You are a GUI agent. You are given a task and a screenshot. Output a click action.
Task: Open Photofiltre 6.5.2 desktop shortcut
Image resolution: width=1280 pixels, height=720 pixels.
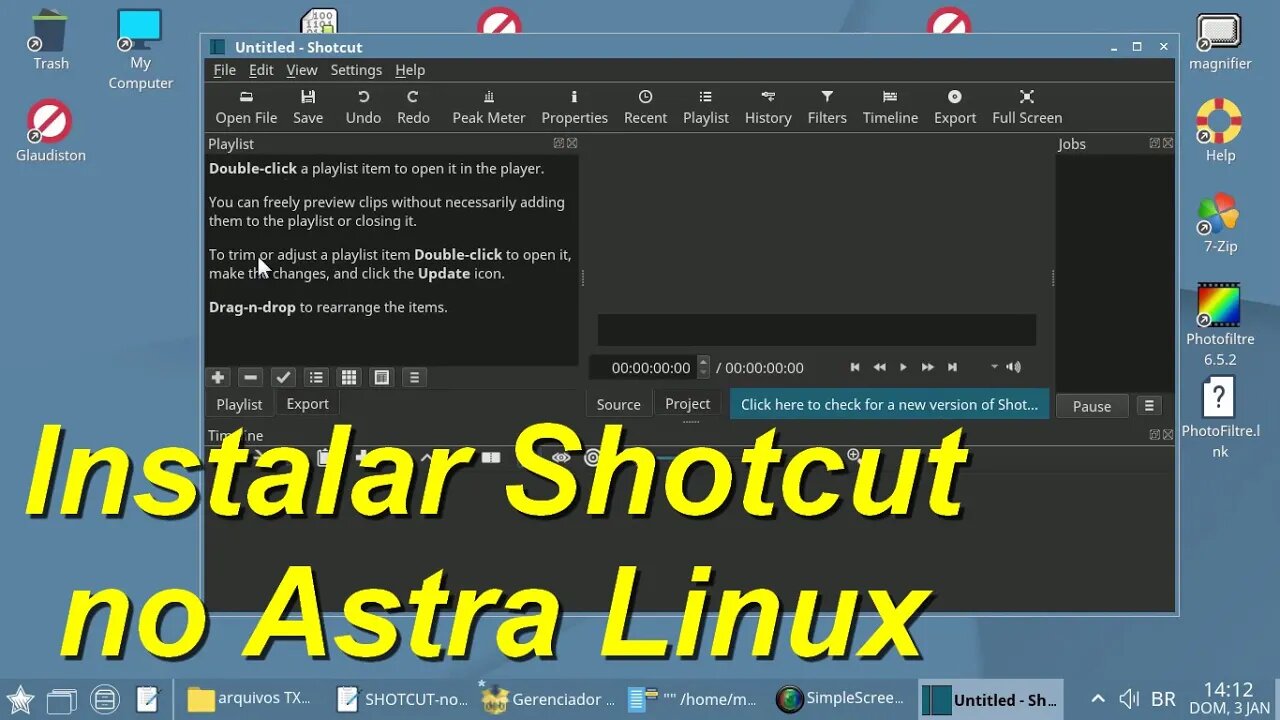point(1219,325)
